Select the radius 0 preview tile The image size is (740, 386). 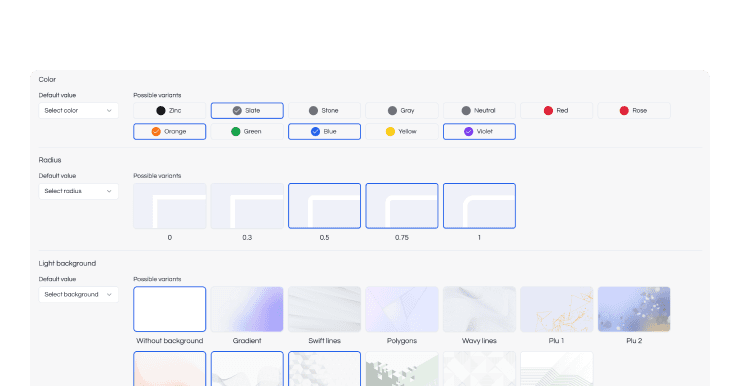pyautogui.click(x=169, y=206)
